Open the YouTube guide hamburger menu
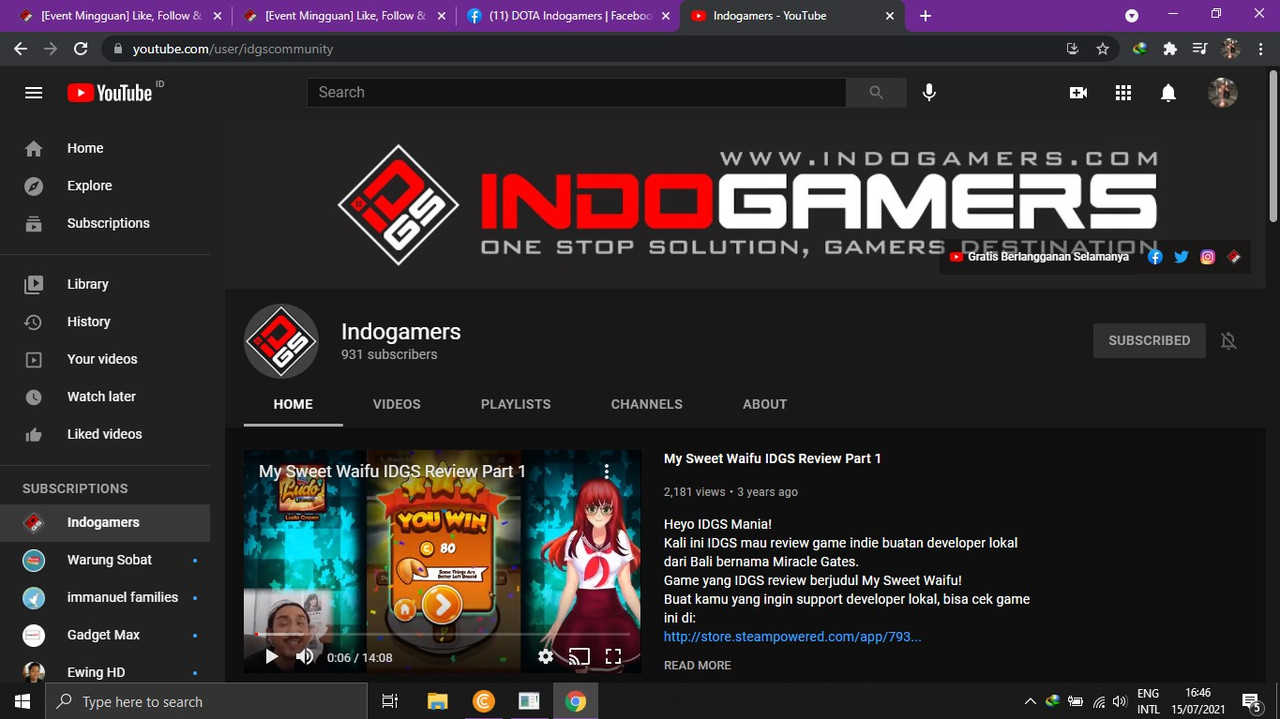This screenshot has width=1280, height=719. coord(34,92)
